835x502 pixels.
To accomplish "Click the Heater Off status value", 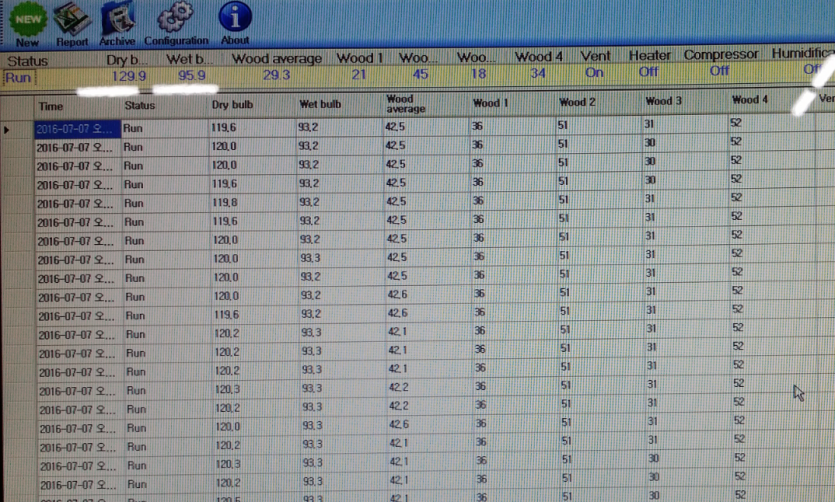I will 648,72.
